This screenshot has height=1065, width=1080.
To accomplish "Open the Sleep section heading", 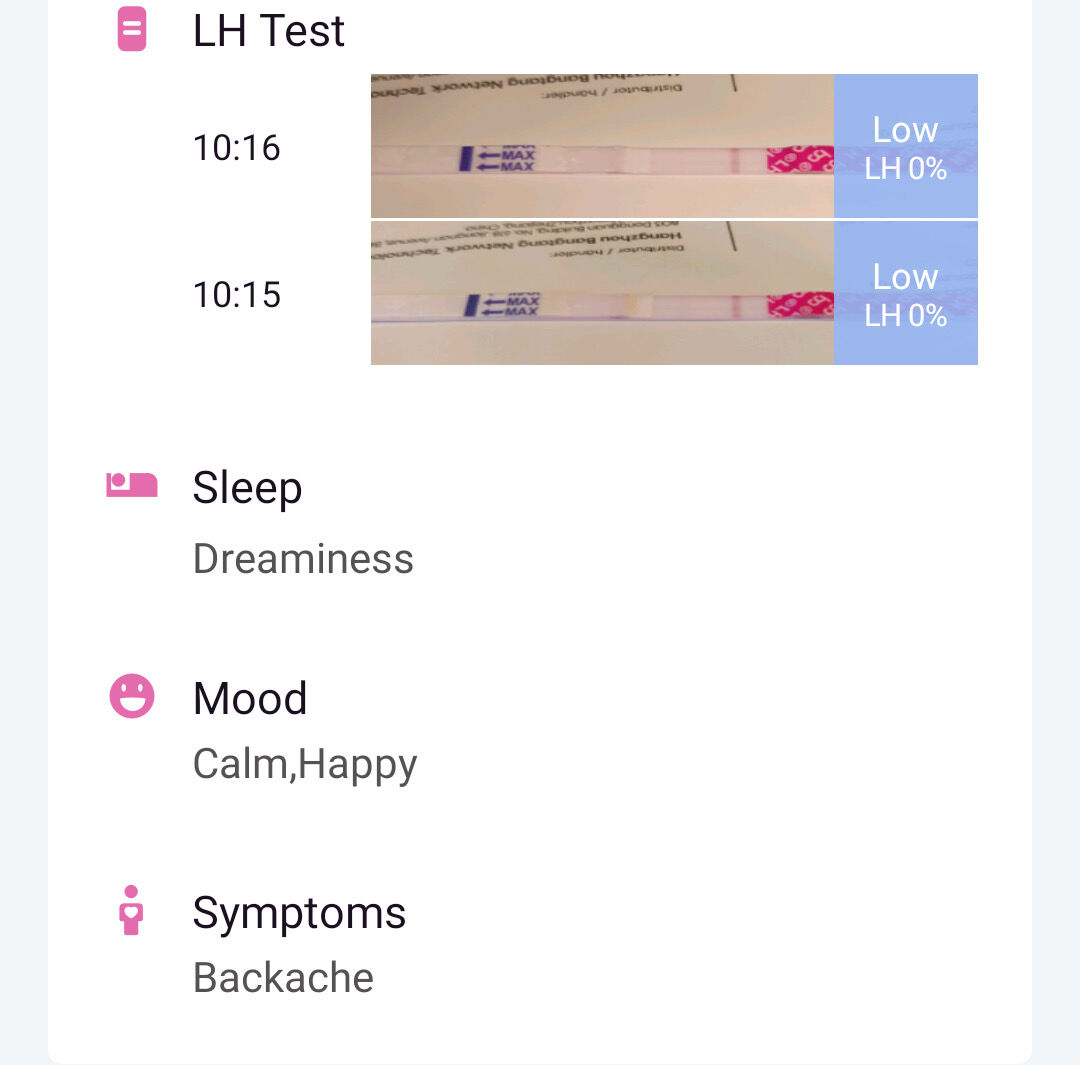I will point(247,488).
